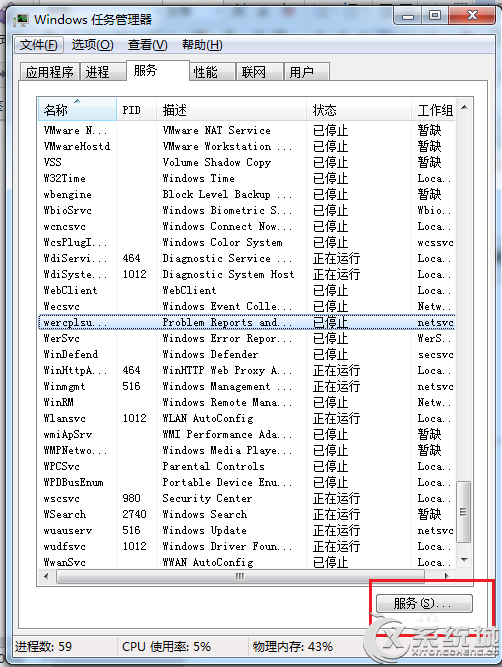Screen dimensions: 502x667
Task: Open the 帮助(H) menu
Action: [x=202, y=45]
